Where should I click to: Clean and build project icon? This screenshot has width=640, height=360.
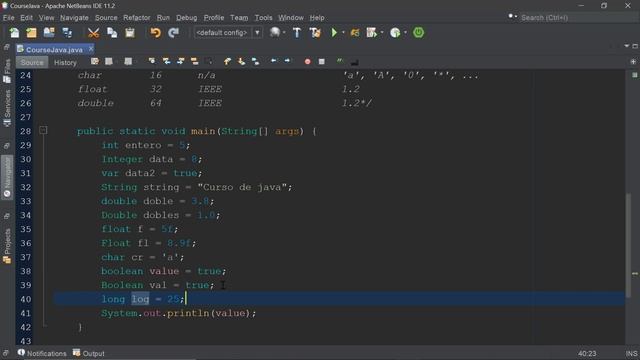pos(315,33)
